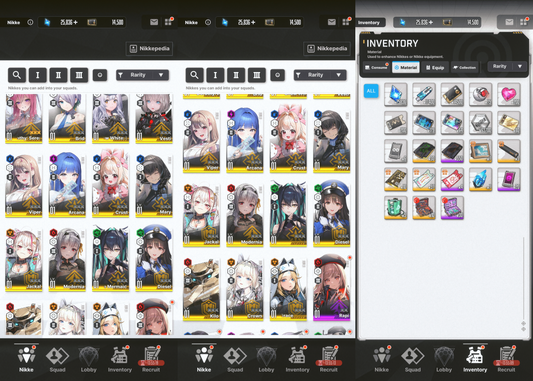Expand the Rarity sort dropdown in left panel
This screenshot has width=533, height=381.
(142, 75)
